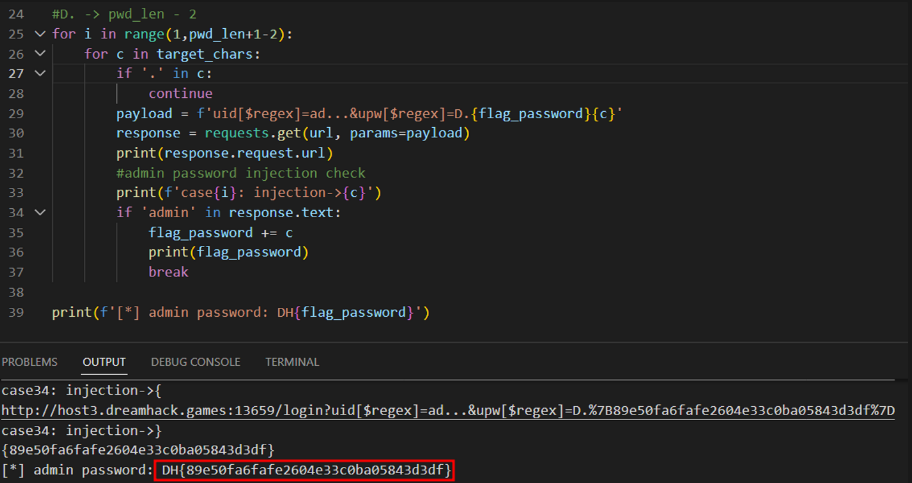Open the dreamhack login URL in output

point(448,410)
